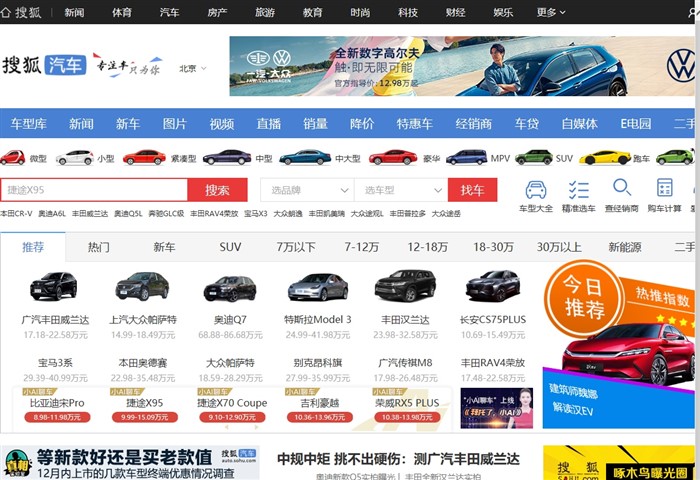Open the 宝马3系 car link
The width and height of the screenshot is (700, 480).
55,363
